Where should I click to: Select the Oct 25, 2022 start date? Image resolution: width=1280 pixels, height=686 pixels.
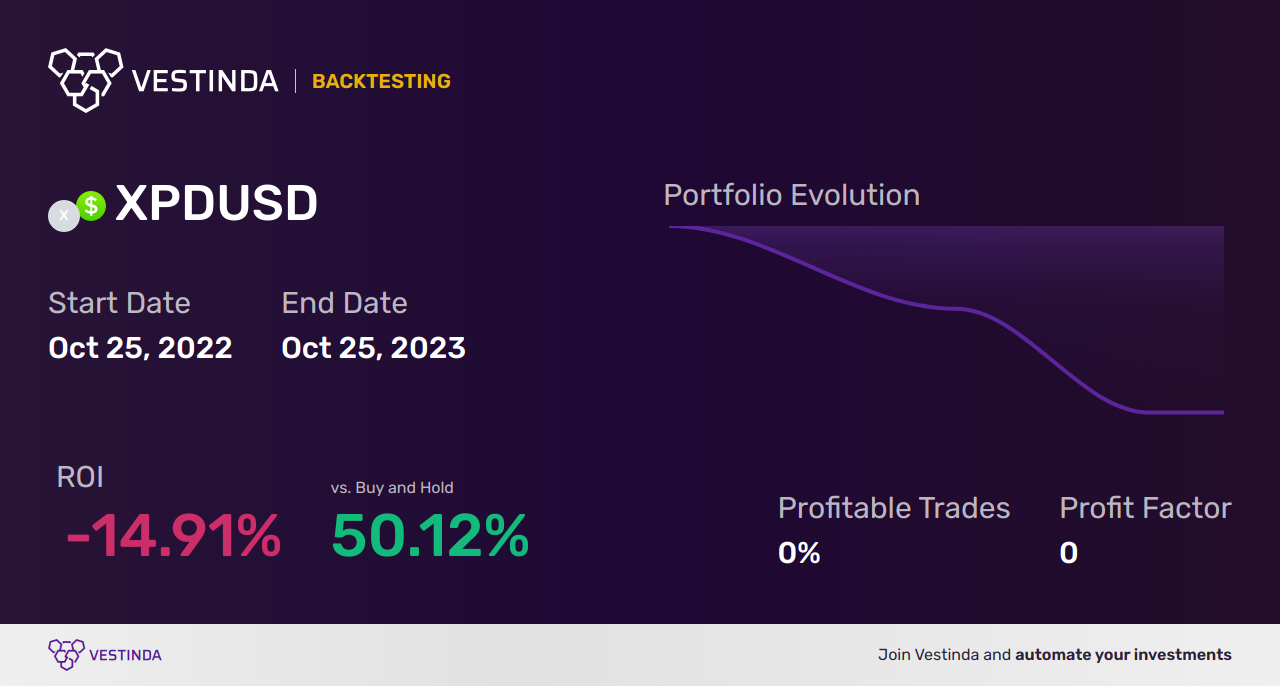tap(140, 348)
